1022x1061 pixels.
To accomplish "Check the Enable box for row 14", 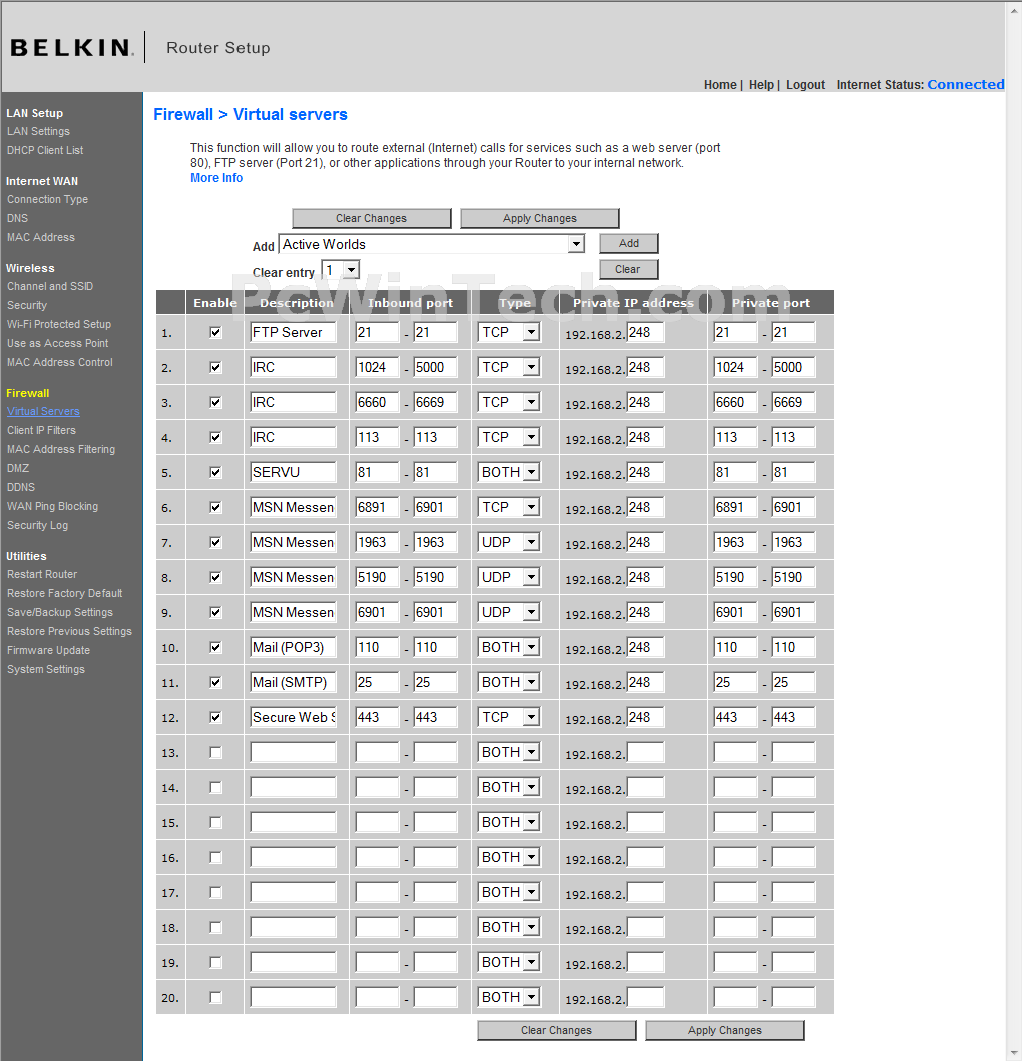I will coord(215,788).
